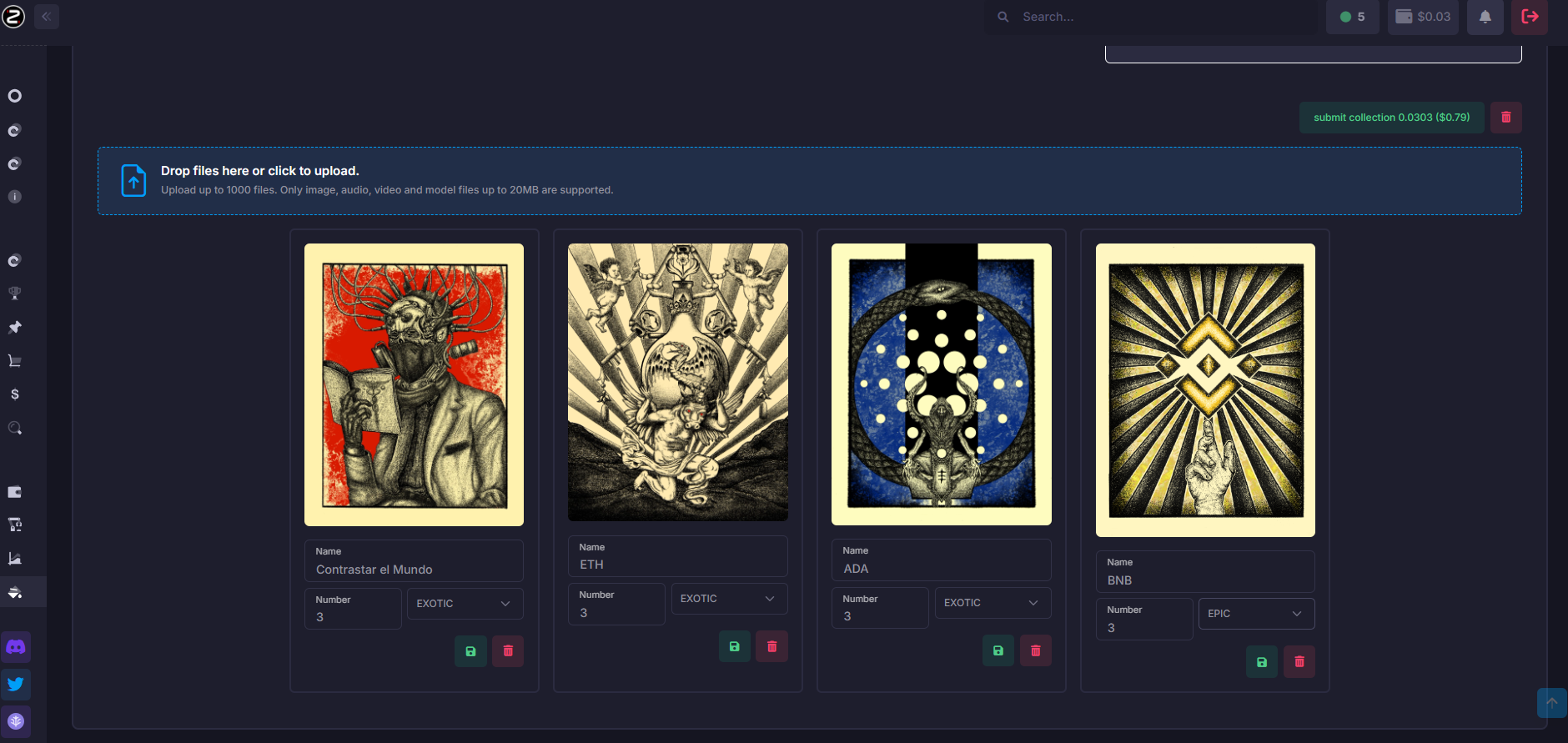Click the red logout icon
The image size is (1568, 743).
(x=1530, y=17)
